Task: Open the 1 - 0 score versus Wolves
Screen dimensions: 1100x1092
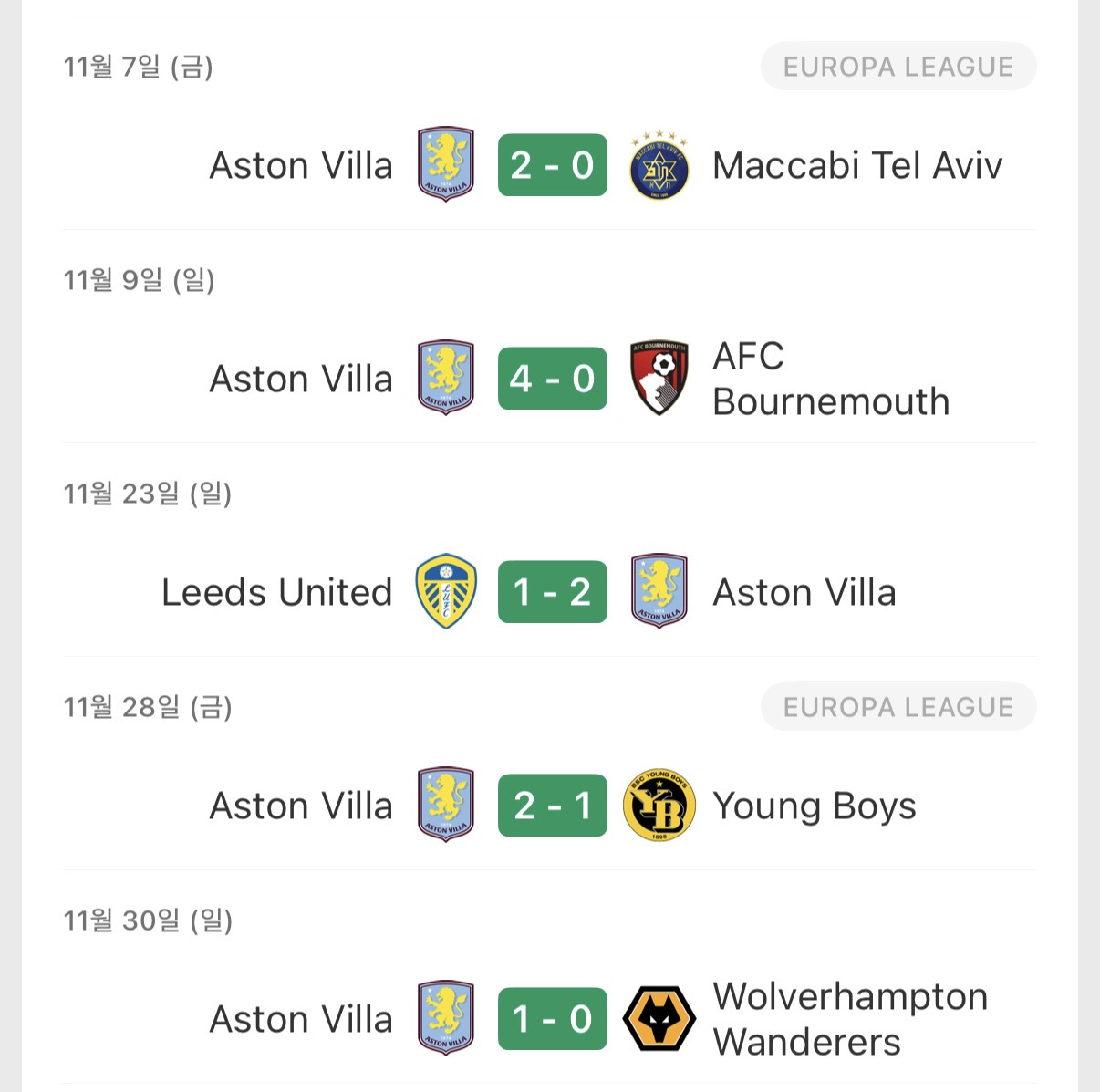Action: 552,1018
